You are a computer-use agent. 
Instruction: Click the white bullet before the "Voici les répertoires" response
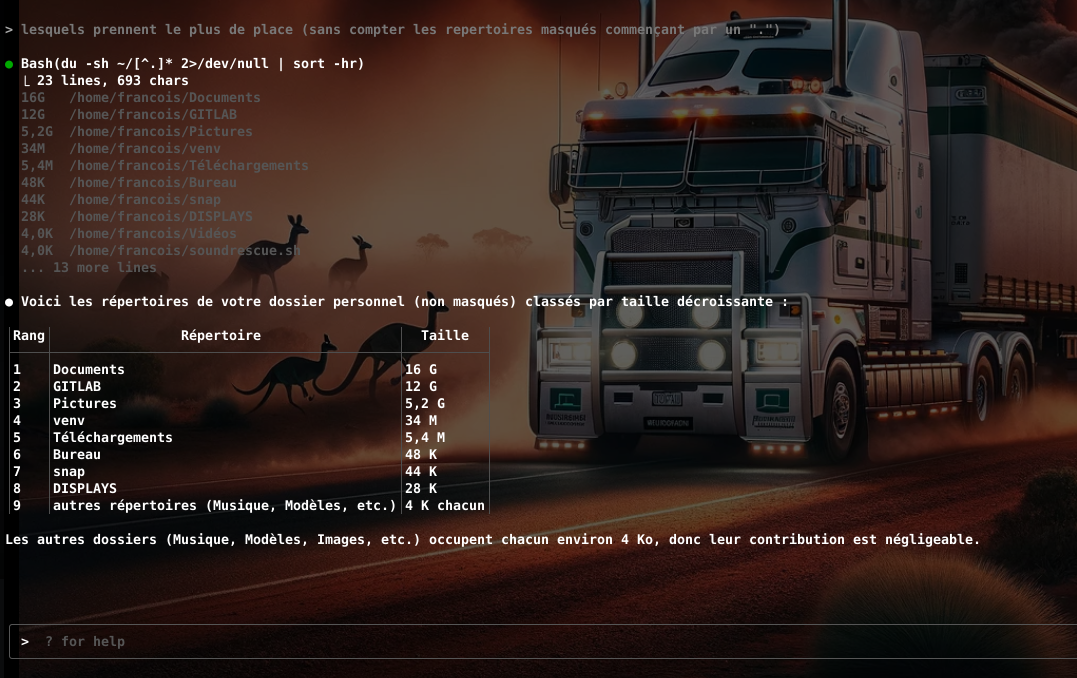9,301
